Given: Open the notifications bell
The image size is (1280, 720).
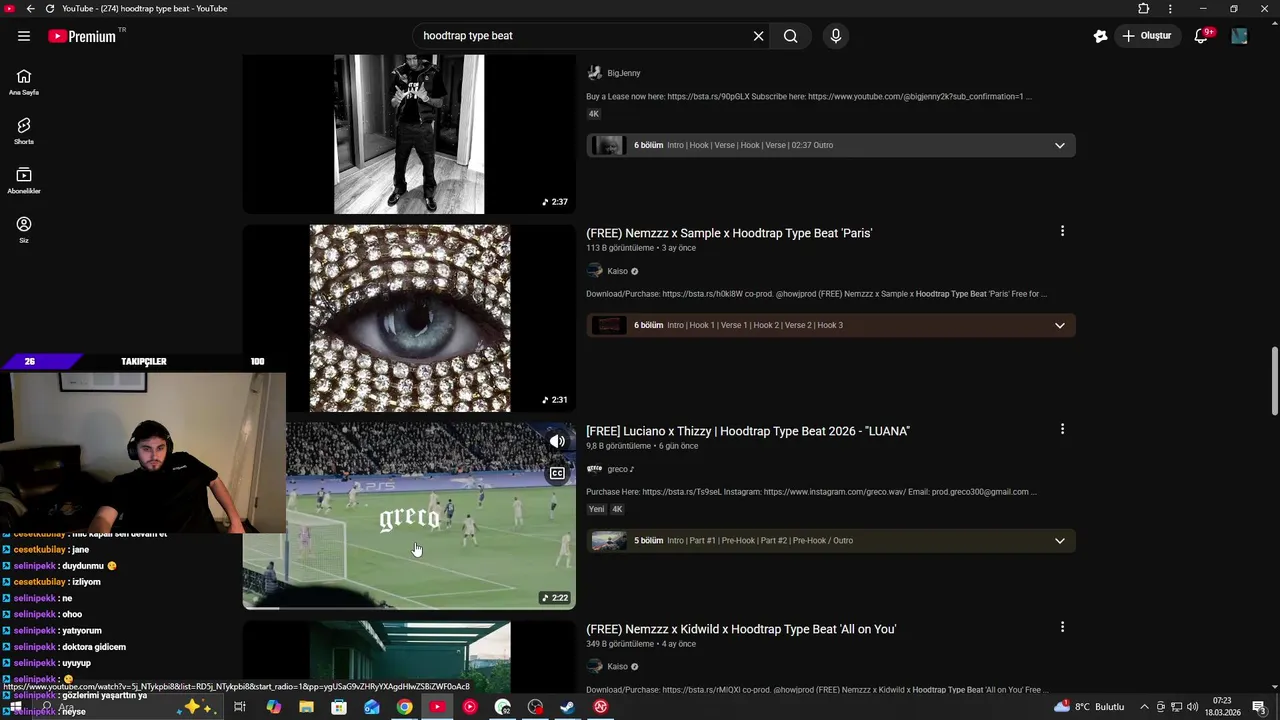Looking at the screenshot, I should click(x=1203, y=36).
